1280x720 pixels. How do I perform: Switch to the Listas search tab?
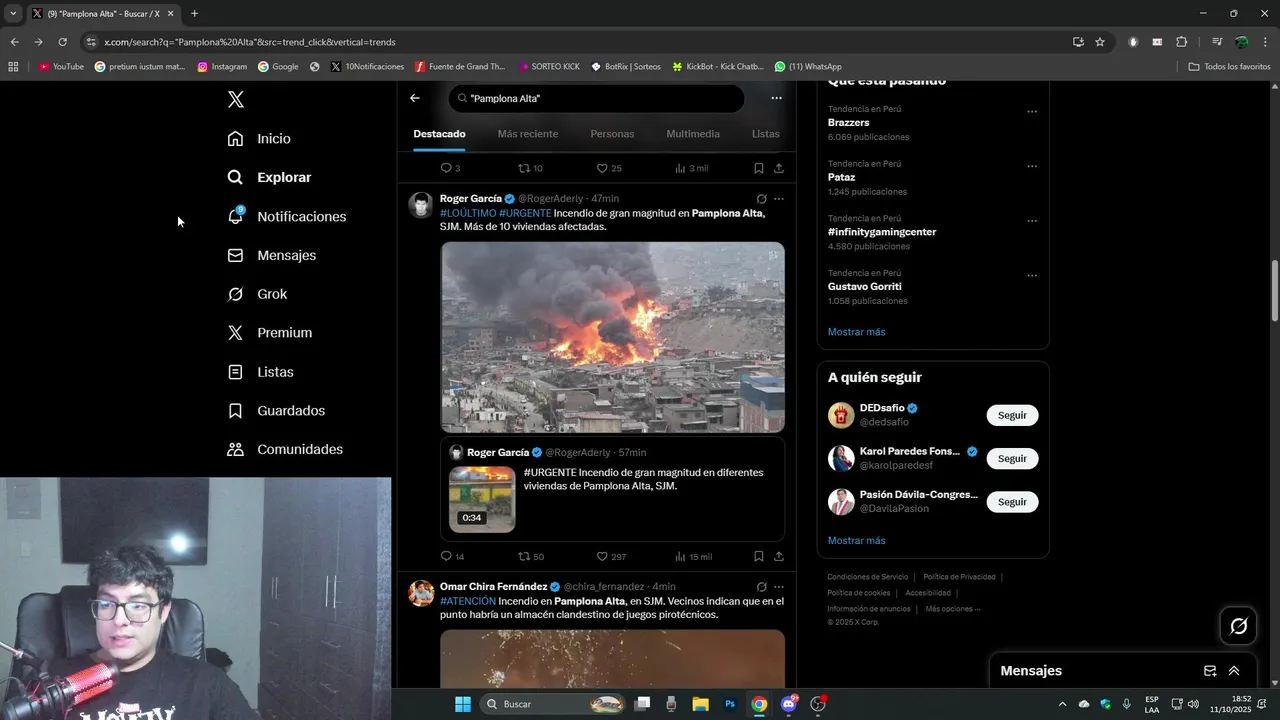pyautogui.click(x=765, y=134)
